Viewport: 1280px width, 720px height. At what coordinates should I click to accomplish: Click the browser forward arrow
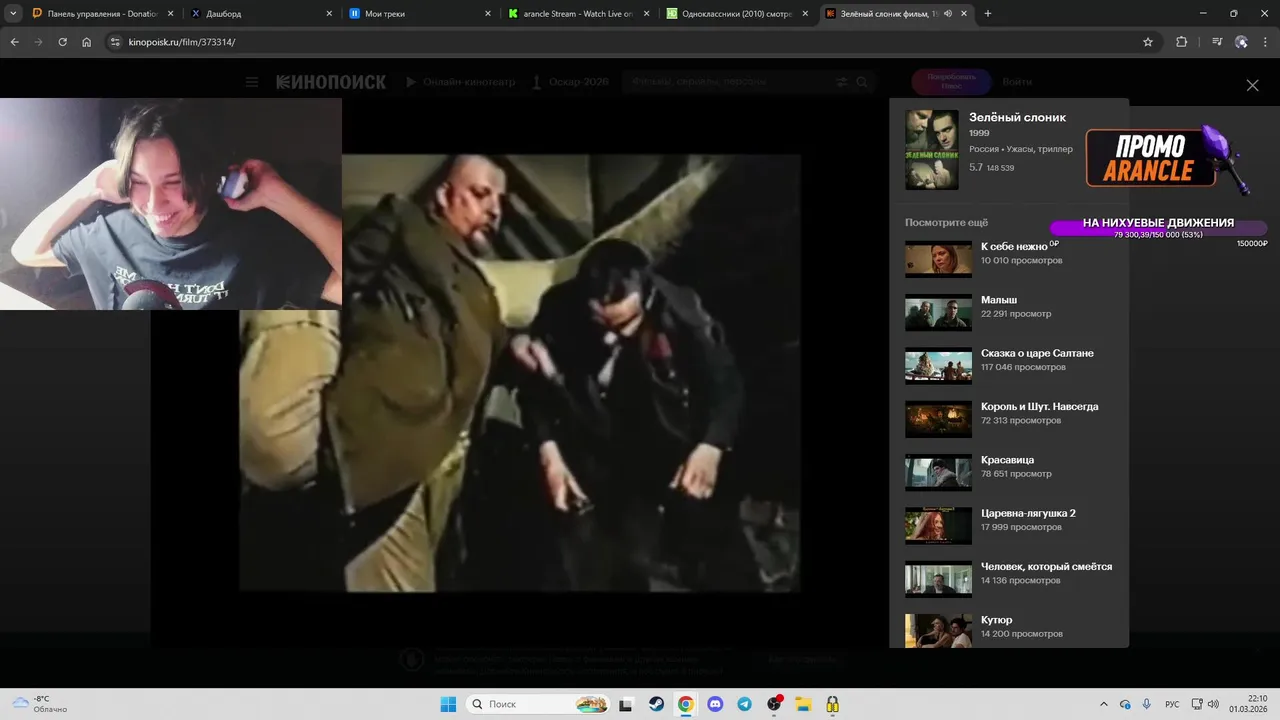click(x=38, y=42)
